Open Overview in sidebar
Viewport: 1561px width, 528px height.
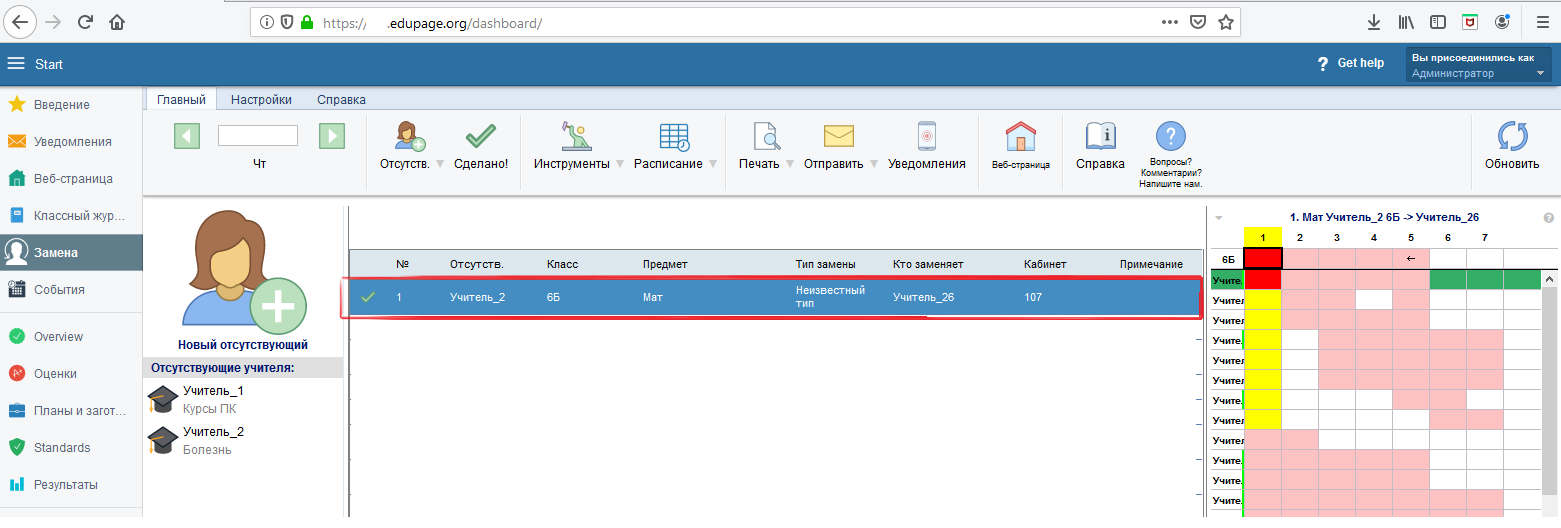tap(71, 337)
